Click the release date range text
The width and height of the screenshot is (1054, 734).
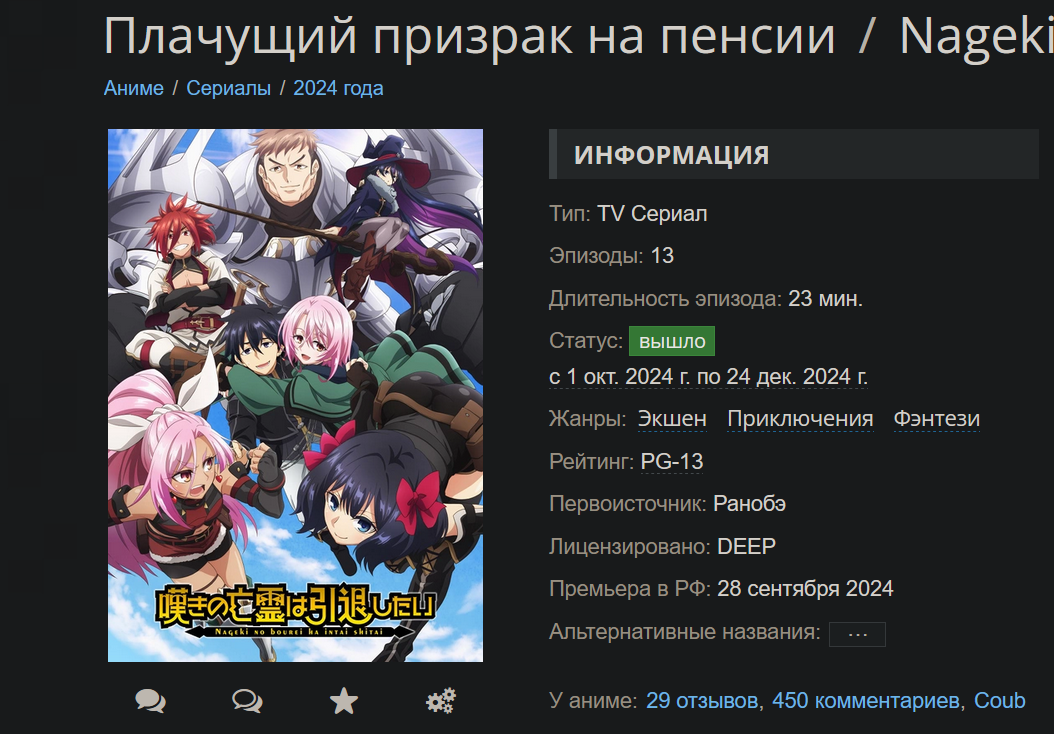pos(708,376)
